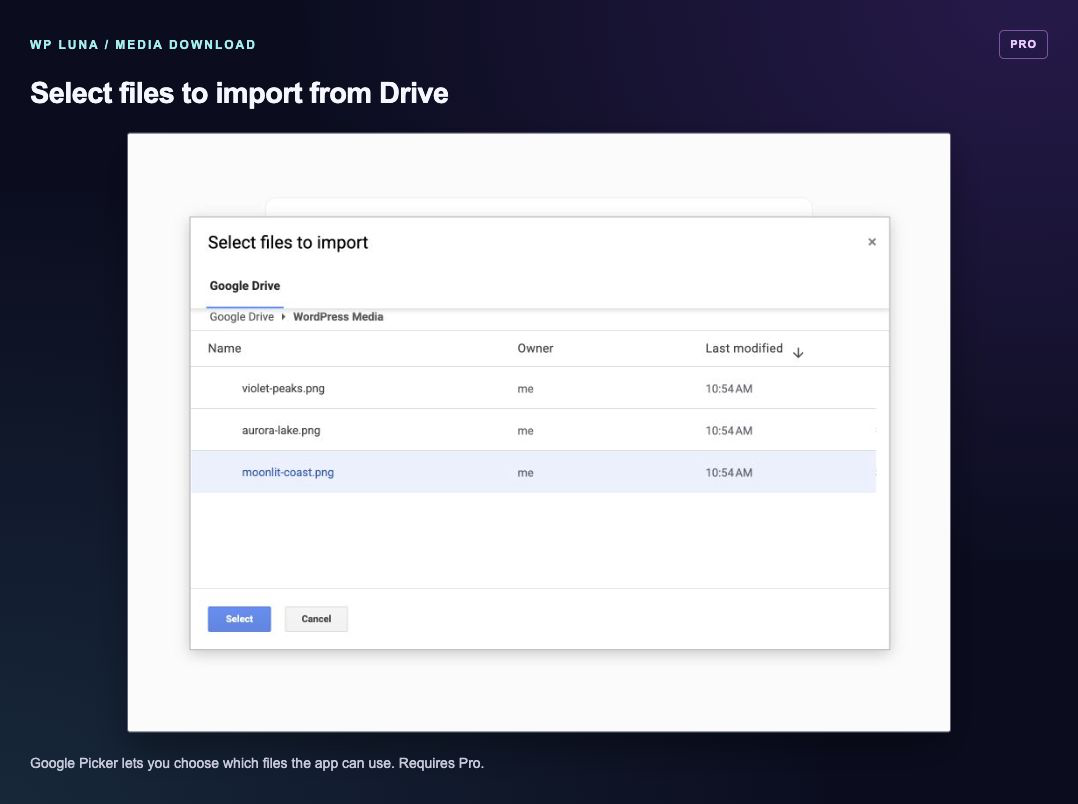
Task: Select violet-peaks.png file
Action: tap(534, 388)
